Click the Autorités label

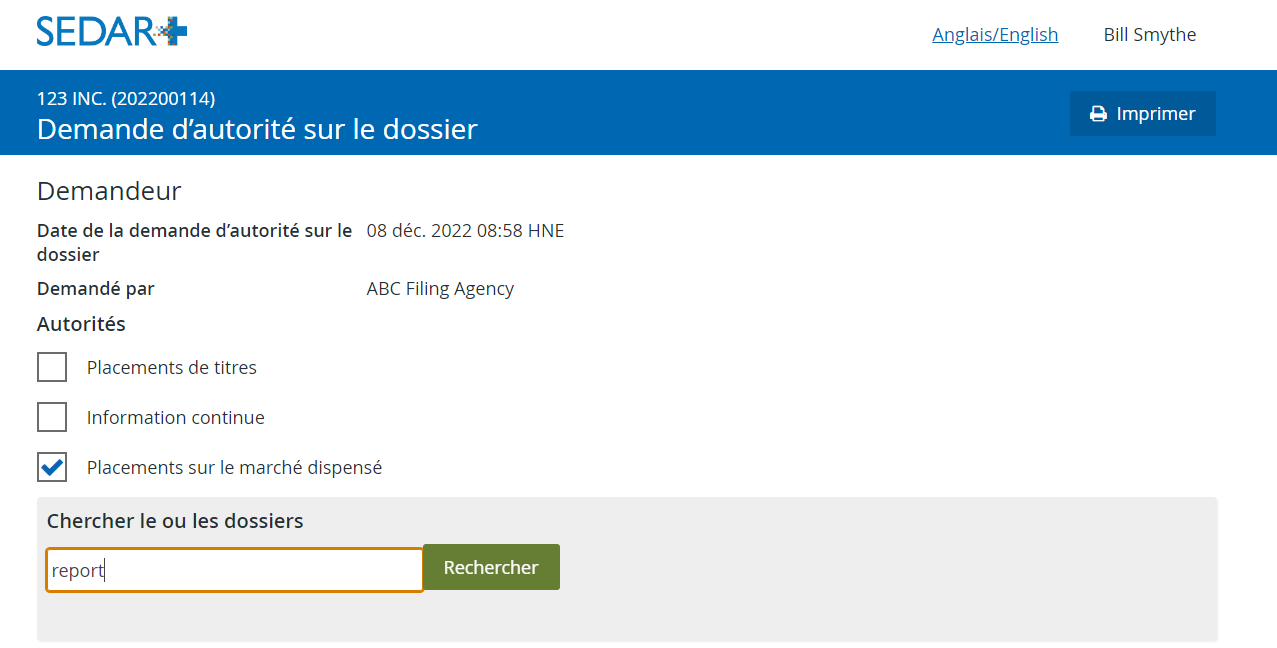[81, 324]
